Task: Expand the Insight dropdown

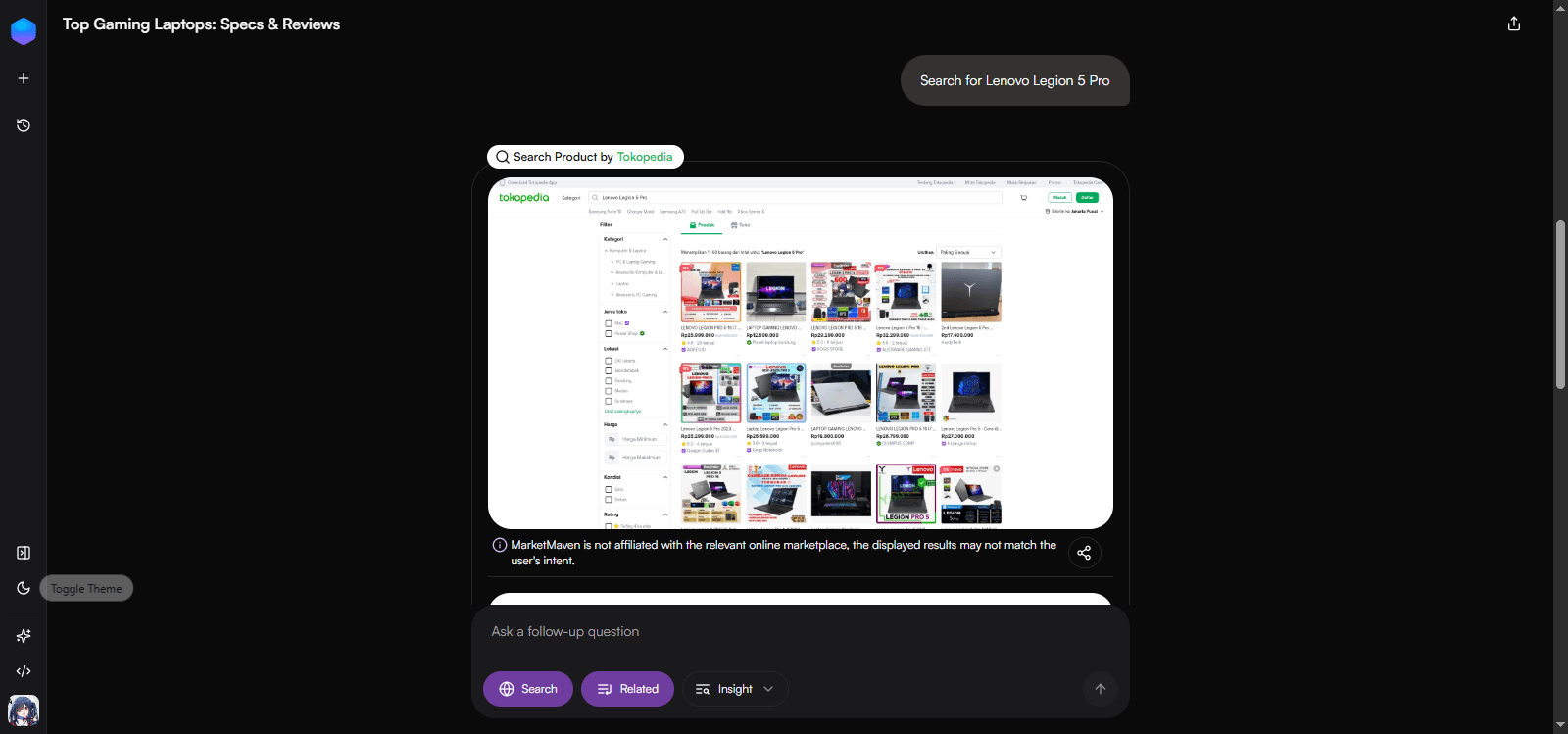Action: tap(735, 689)
